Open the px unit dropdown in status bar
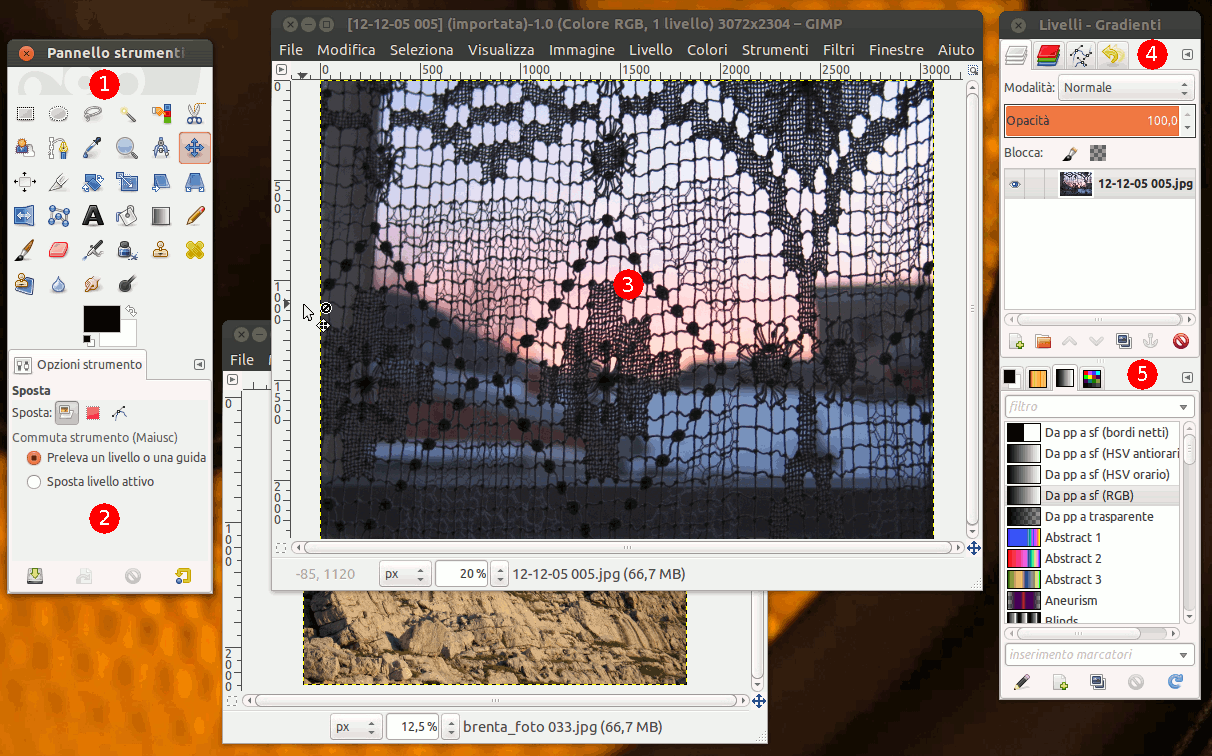This screenshot has height=756, width=1212. 405,574
